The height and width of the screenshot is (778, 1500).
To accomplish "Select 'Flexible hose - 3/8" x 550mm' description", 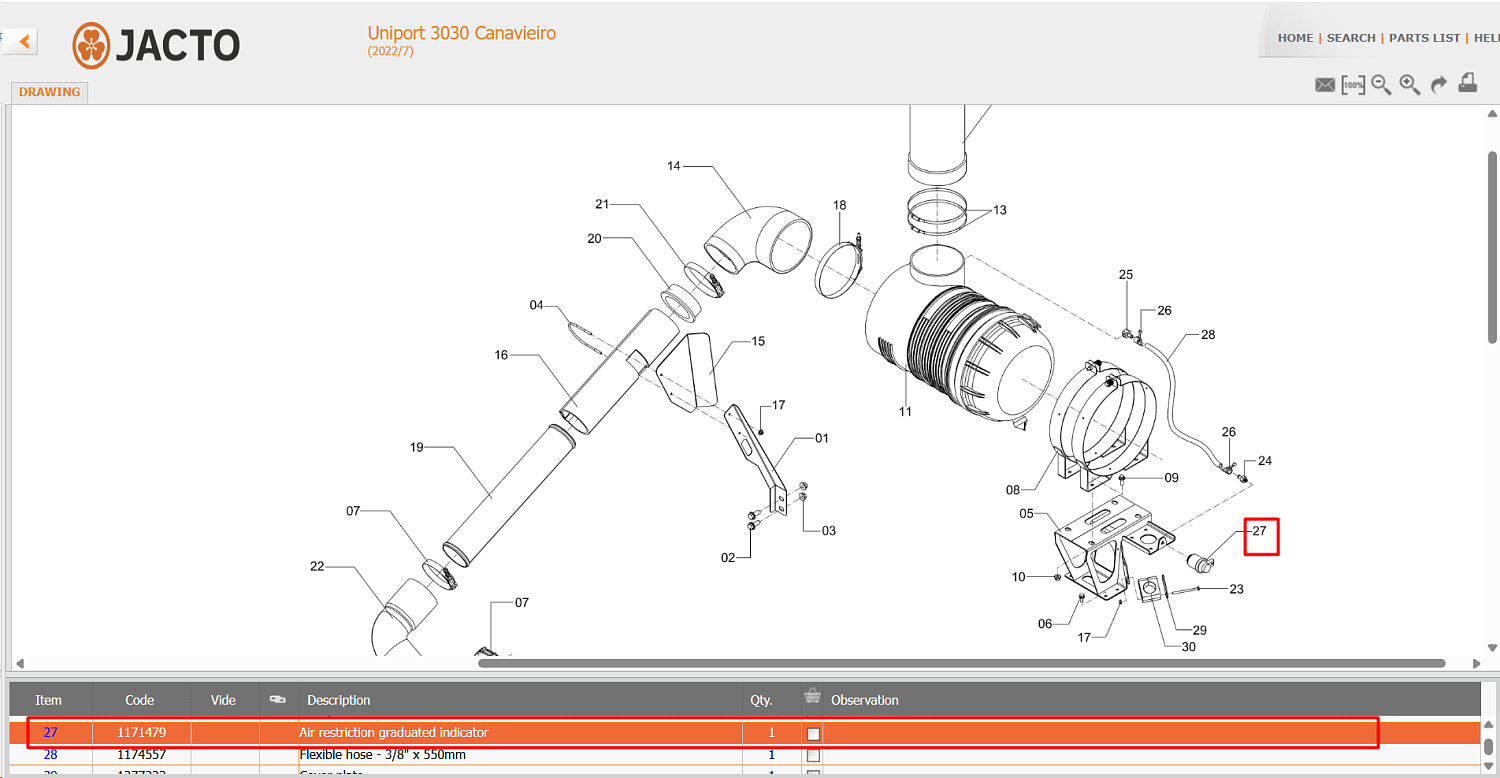I will pos(383,755).
